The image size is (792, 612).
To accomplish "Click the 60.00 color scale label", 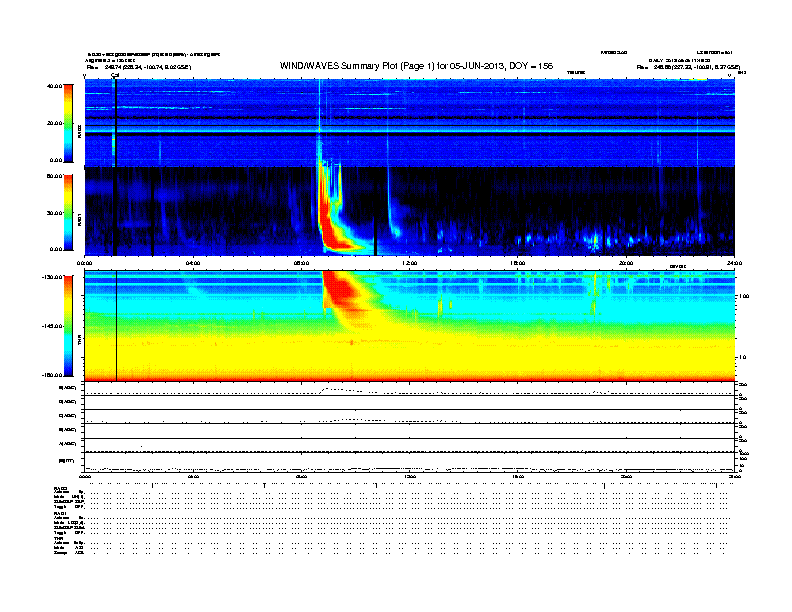I will [x=54, y=176].
